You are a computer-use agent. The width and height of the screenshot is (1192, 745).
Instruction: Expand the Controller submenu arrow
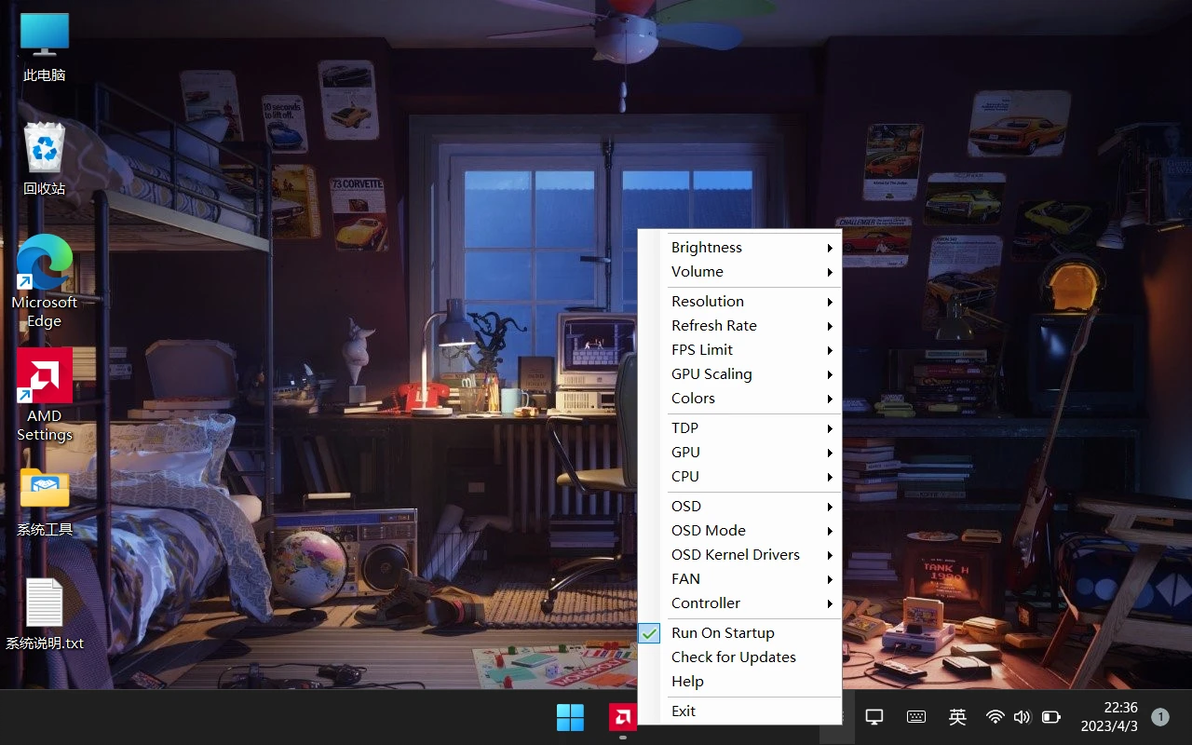[x=830, y=604]
